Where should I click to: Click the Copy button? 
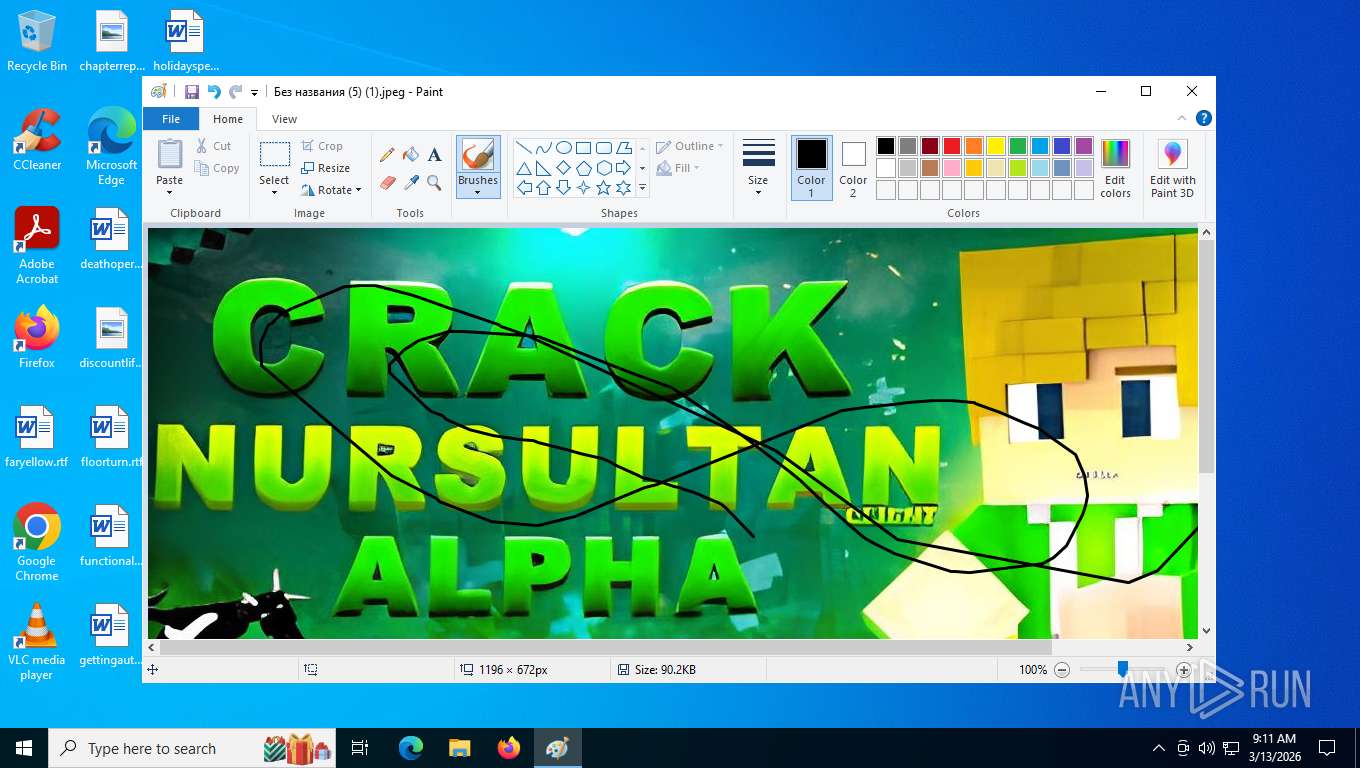coord(217,168)
